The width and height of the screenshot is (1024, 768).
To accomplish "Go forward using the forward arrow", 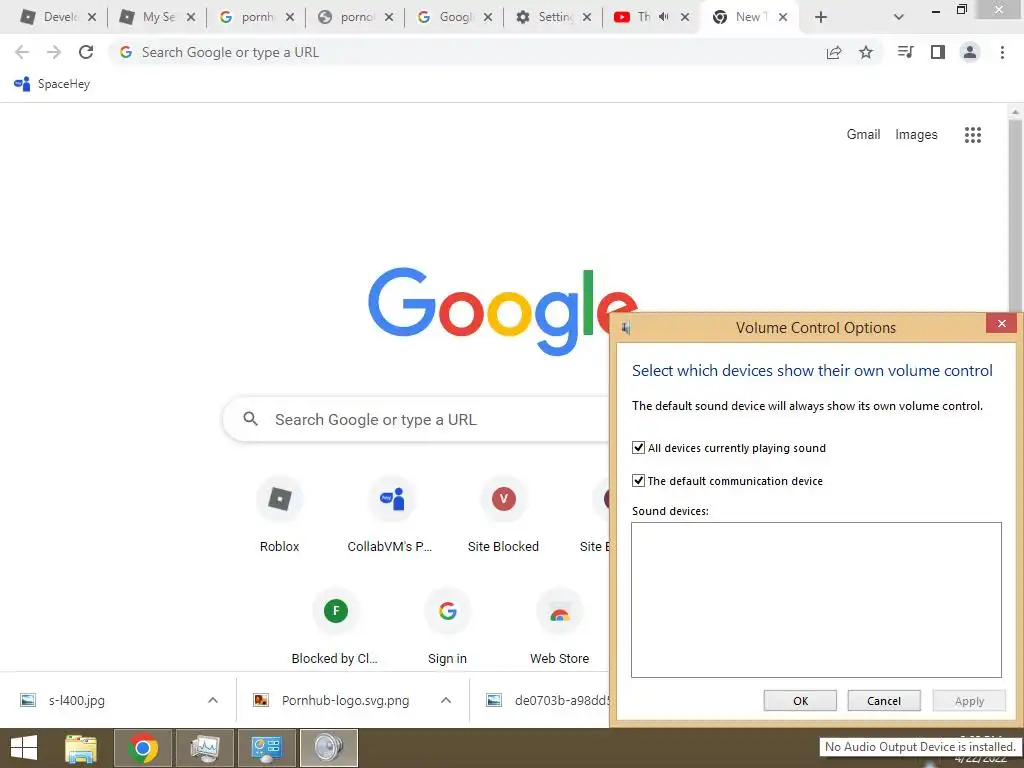I will [x=54, y=52].
